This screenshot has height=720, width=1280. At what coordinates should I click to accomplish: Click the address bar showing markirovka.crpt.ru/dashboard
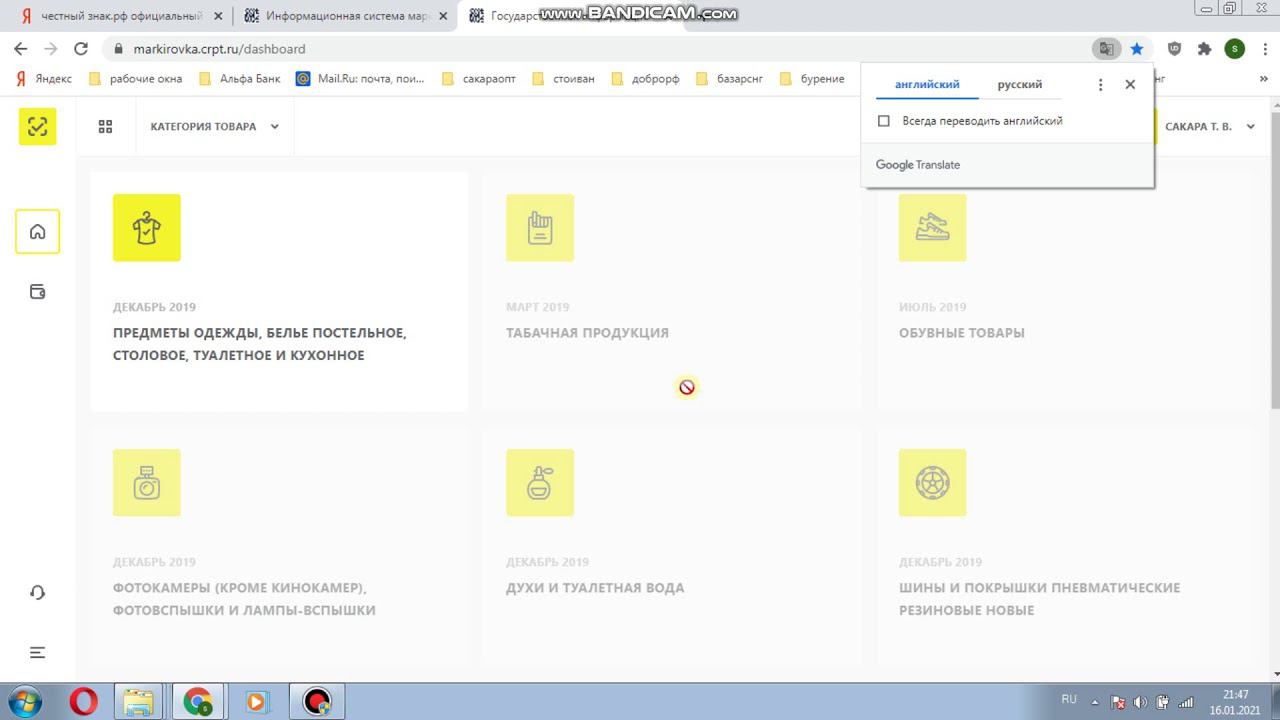coord(600,49)
